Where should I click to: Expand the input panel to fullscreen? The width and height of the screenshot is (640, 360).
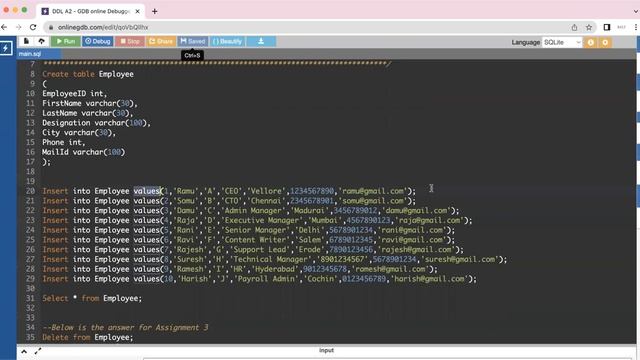[x=38, y=351]
